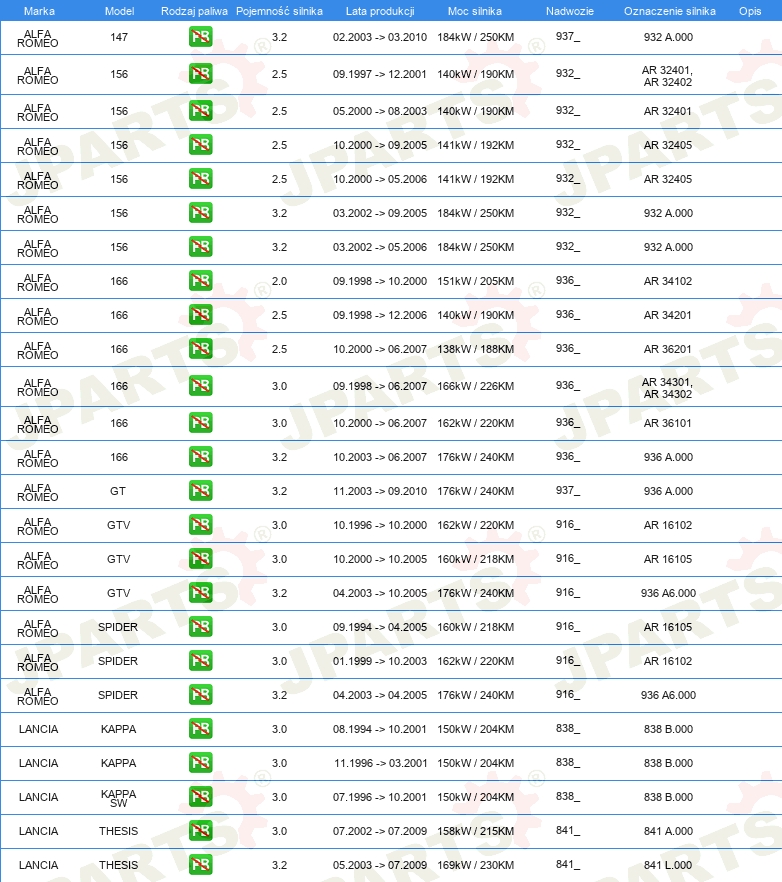Select the model cell reading 147

point(119,37)
